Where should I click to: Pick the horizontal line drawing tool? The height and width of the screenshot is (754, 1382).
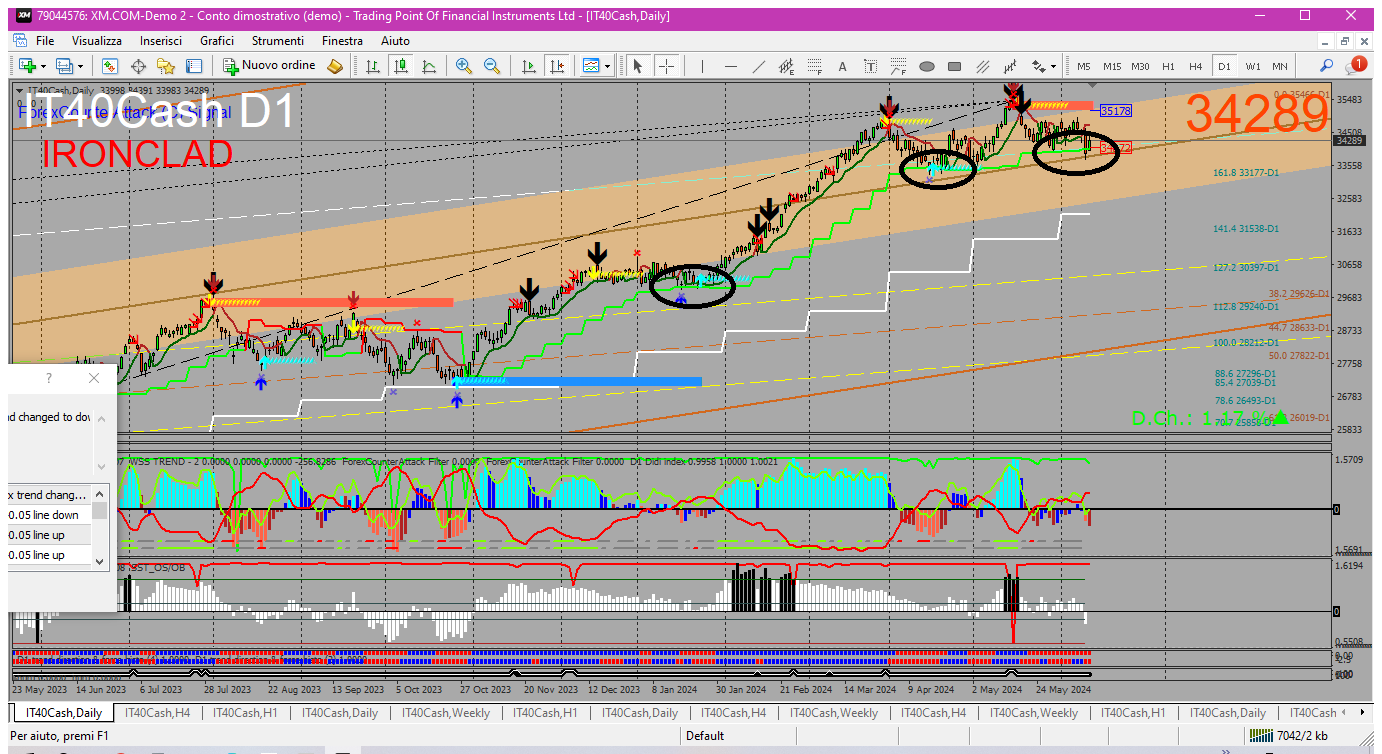point(730,66)
